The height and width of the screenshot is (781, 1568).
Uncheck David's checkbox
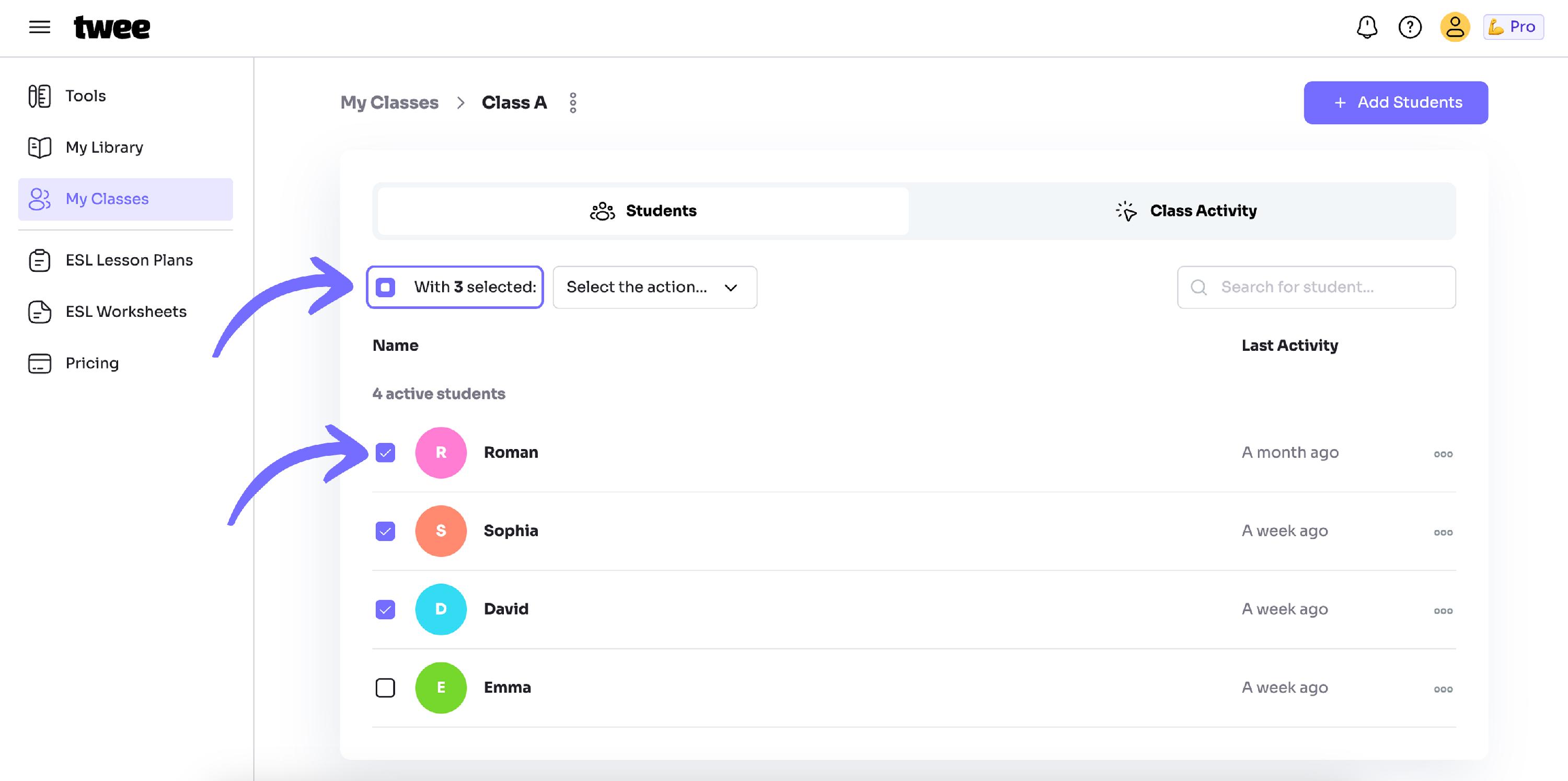pyautogui.click(x=385, y=610)
